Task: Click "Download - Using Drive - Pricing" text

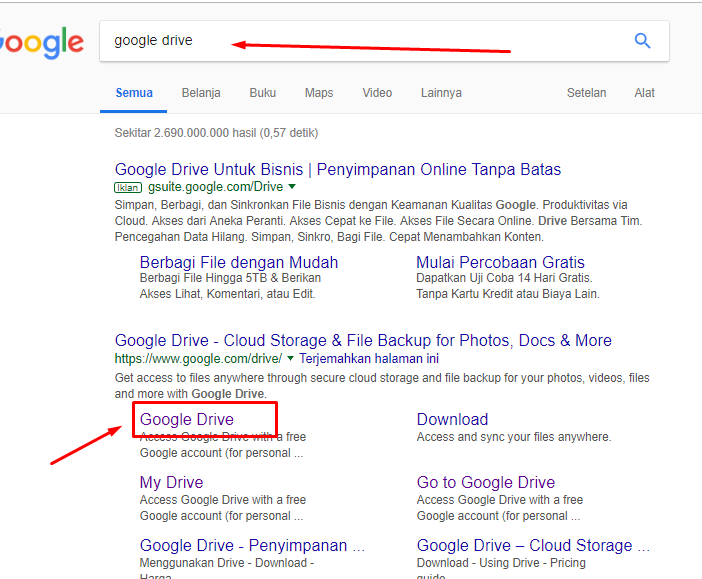Action: [x=501, y=562]
